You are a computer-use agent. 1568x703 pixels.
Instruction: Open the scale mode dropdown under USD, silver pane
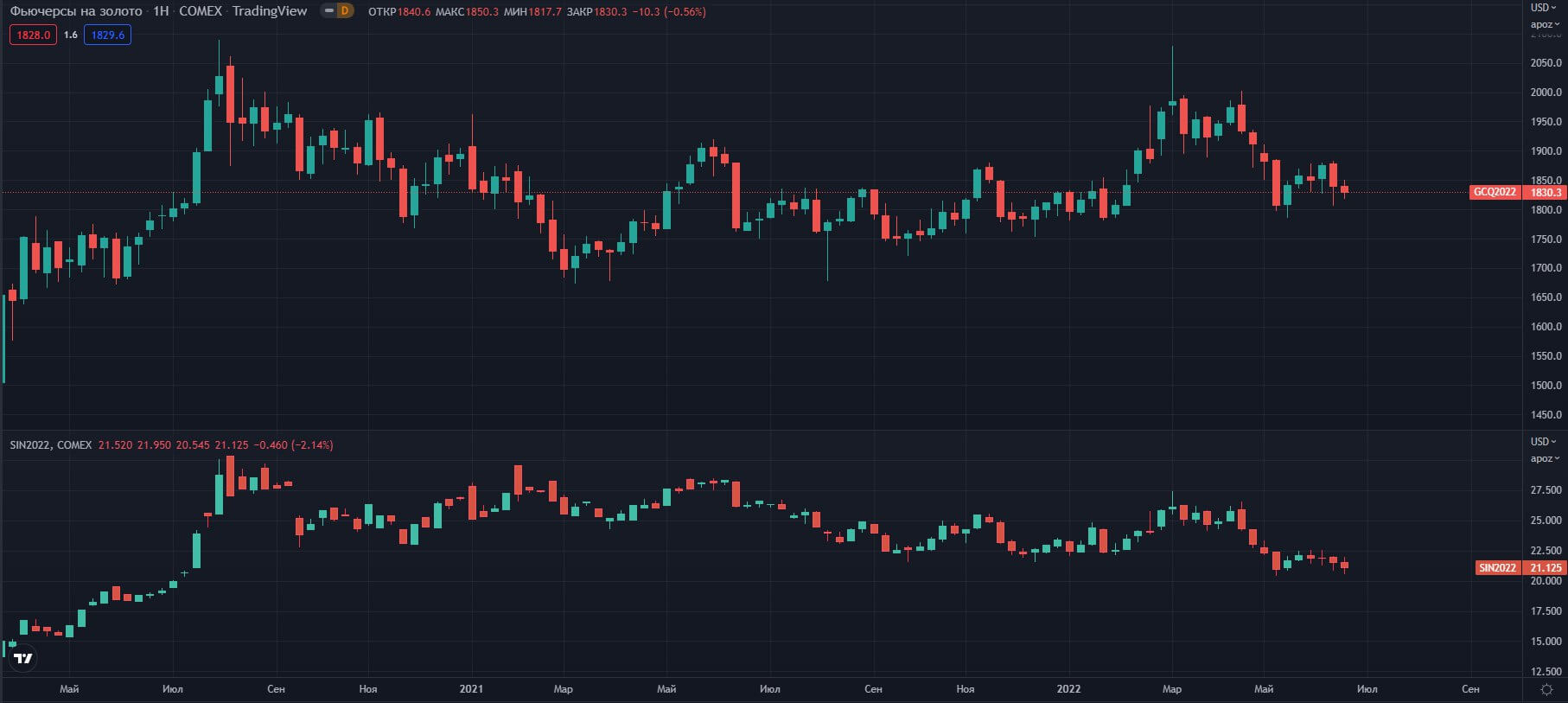[x=1545, y=458]
